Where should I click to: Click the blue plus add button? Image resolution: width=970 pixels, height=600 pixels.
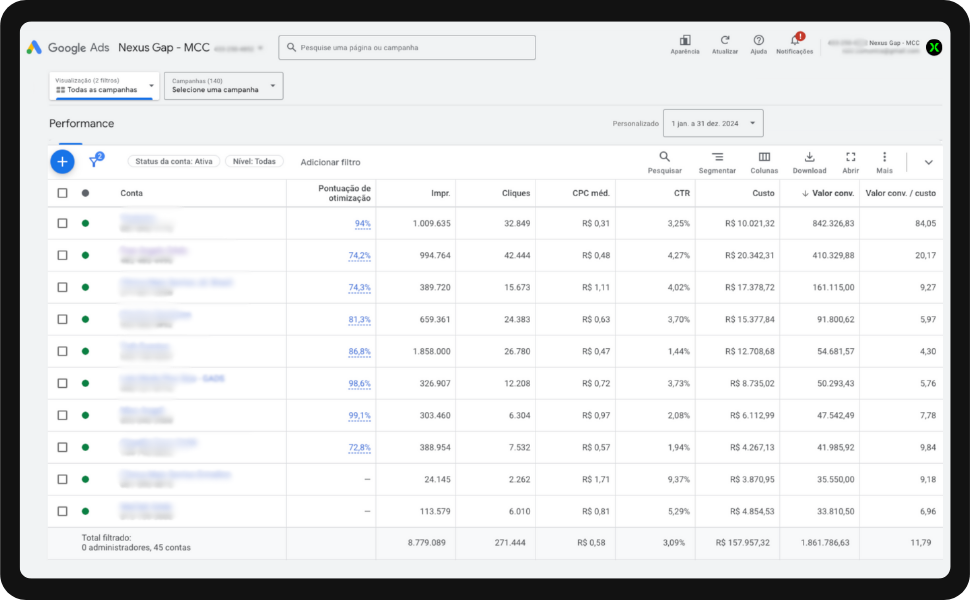[x=62, y=161]
